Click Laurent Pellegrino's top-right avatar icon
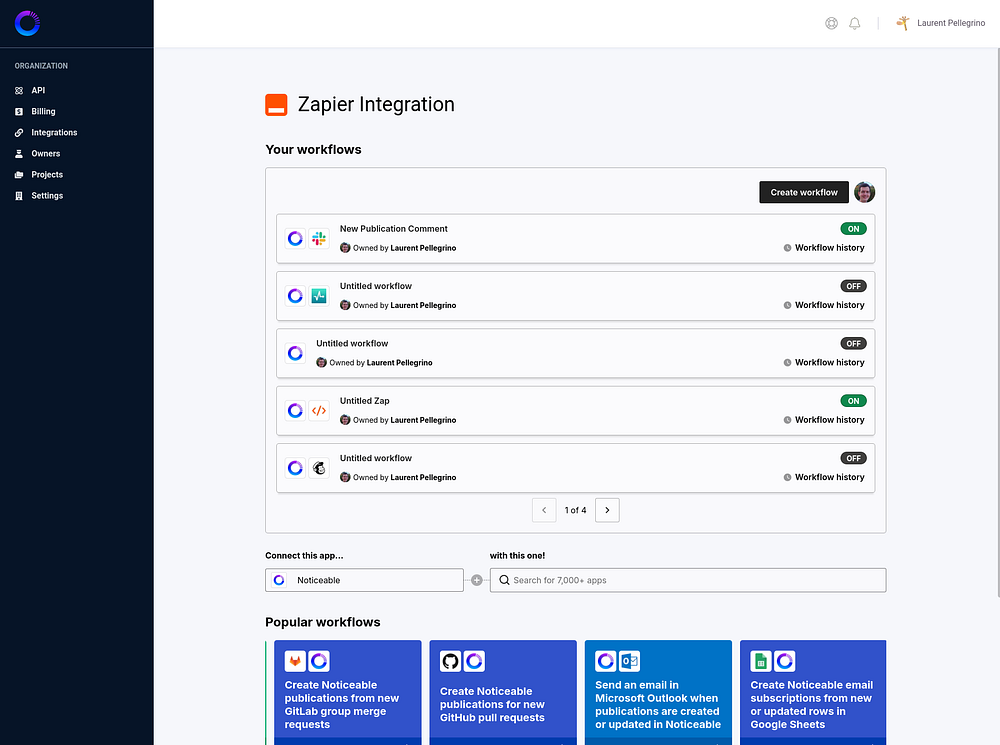This screenshot has height=745, width=1000. 902,24
